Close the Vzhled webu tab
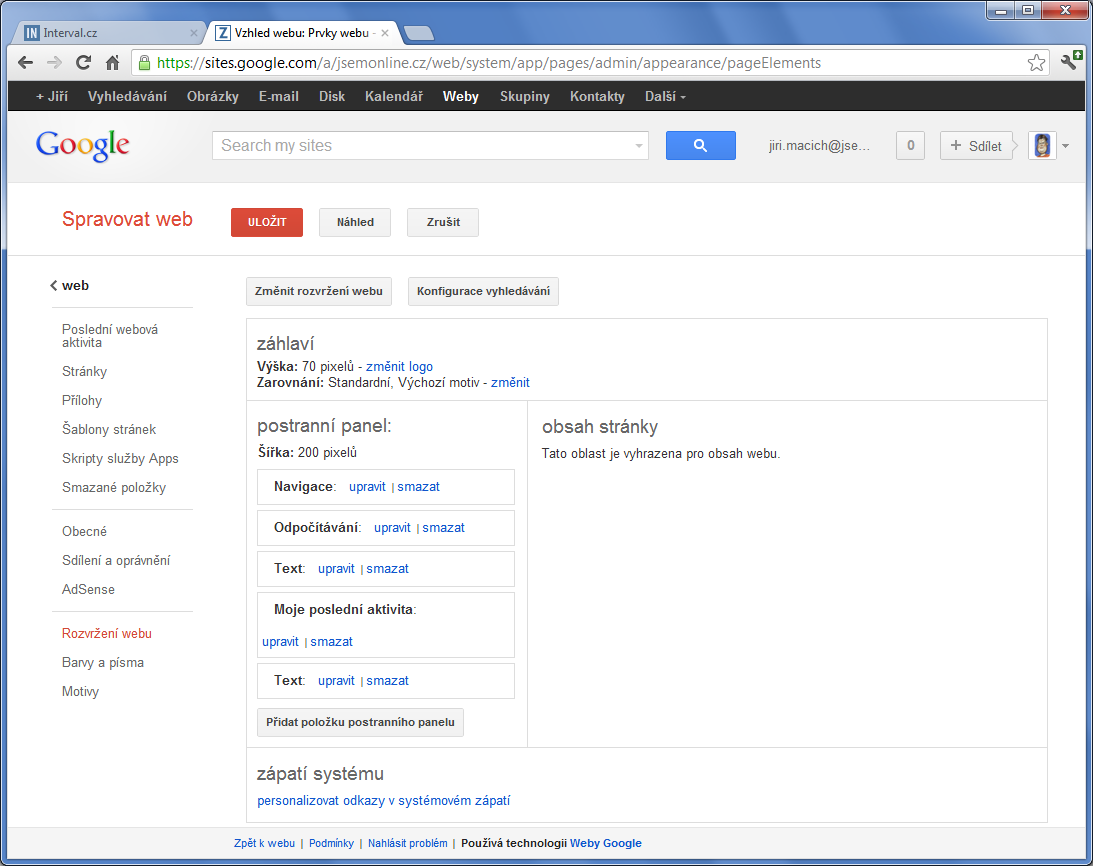Image resolution: width=1093 pixels, height=866 pixels. tap(385, 33)
